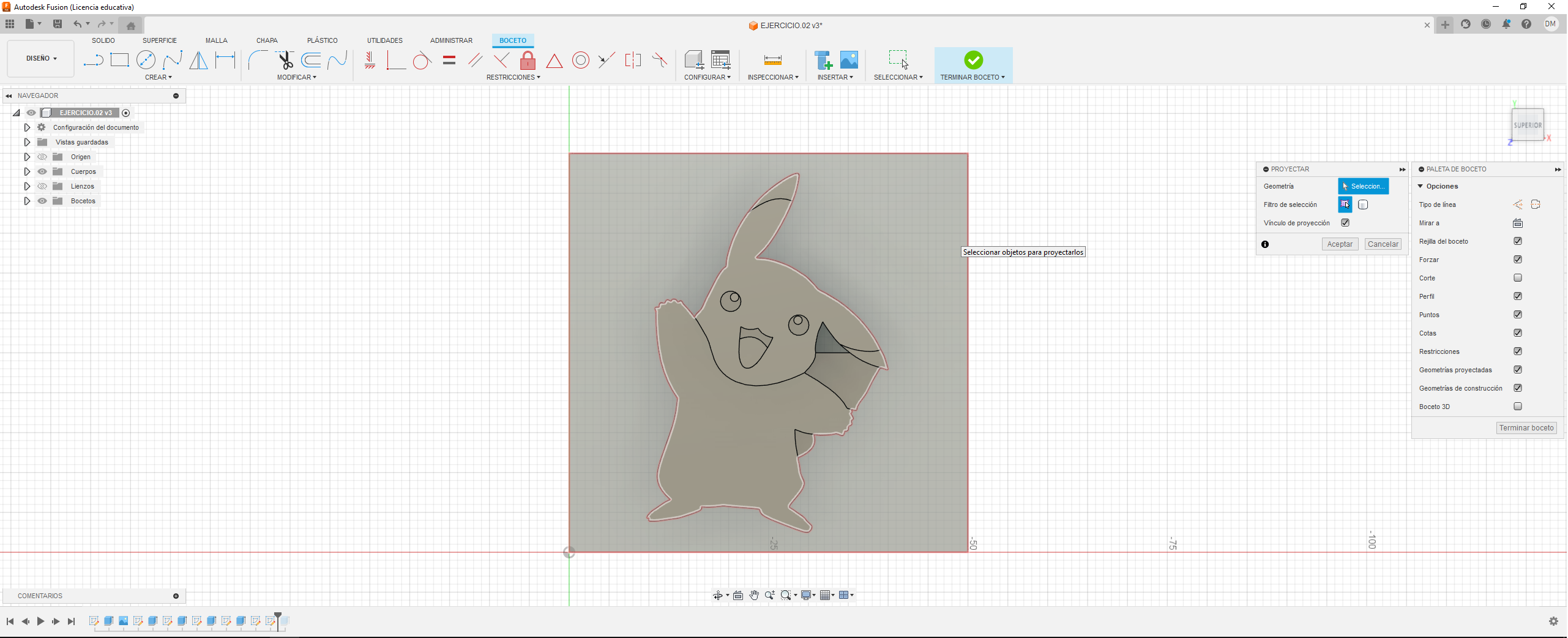Select the Line sketch tool

[93, 60]
